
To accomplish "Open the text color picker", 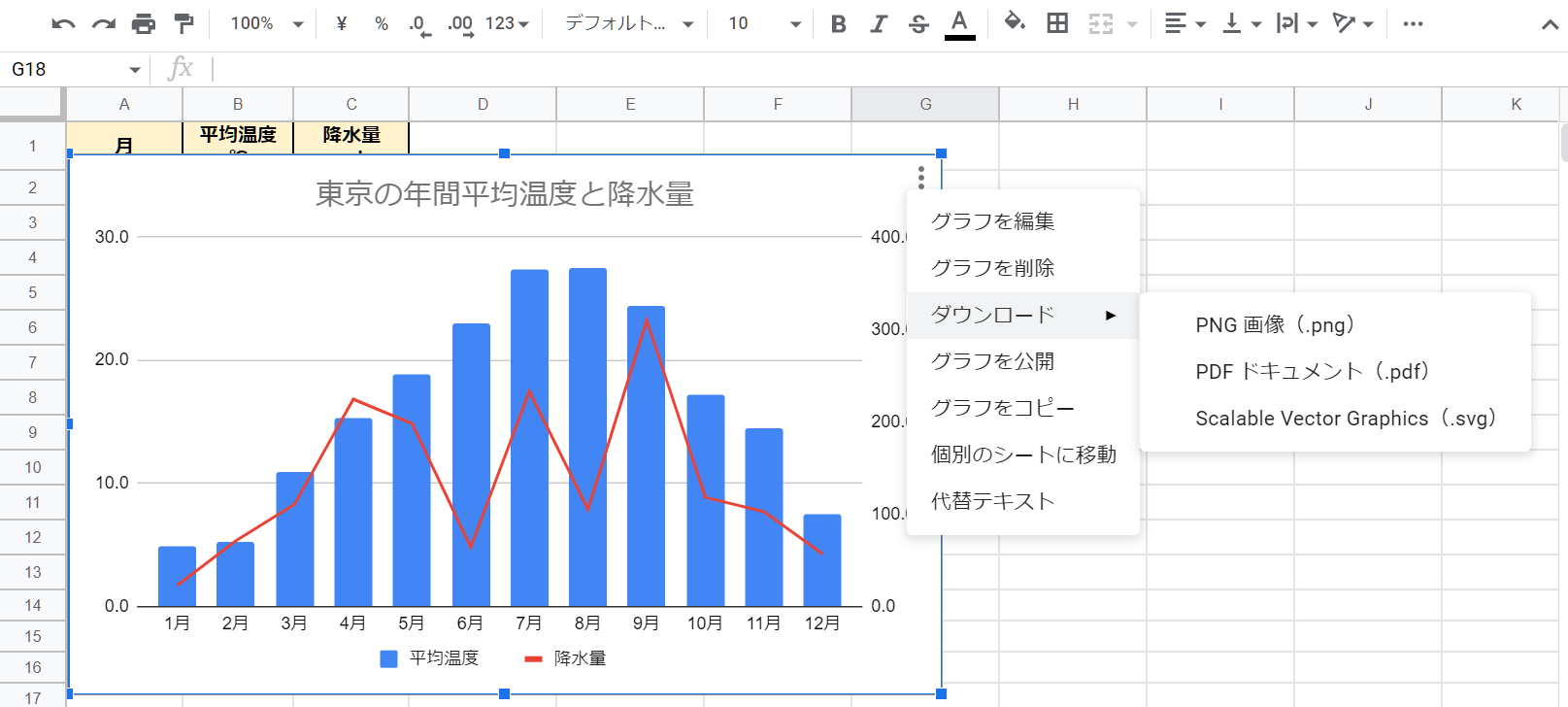I will point(959,24).
